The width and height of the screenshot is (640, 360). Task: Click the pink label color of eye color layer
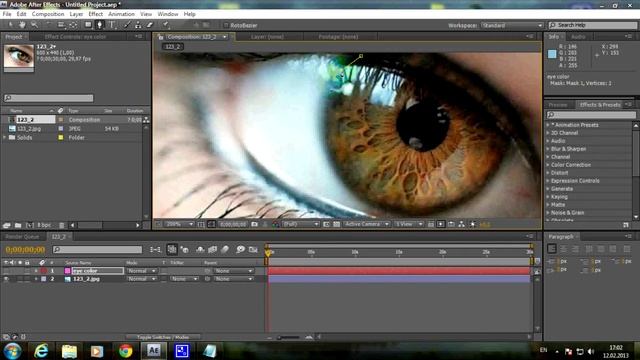67,271
